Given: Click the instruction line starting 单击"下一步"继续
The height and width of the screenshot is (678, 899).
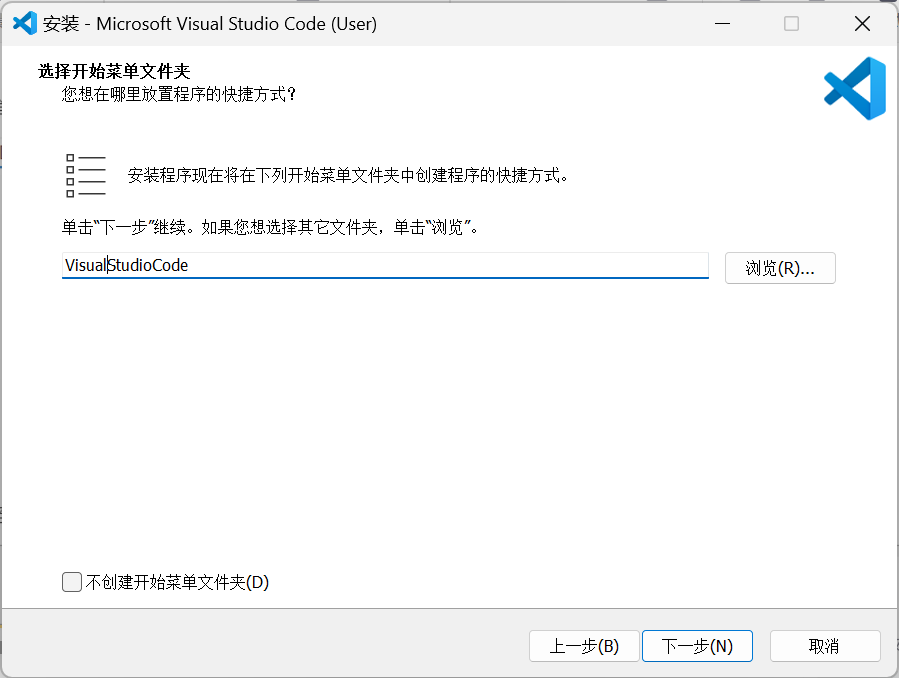Looking at the screenshot, I should coord(269,228).
